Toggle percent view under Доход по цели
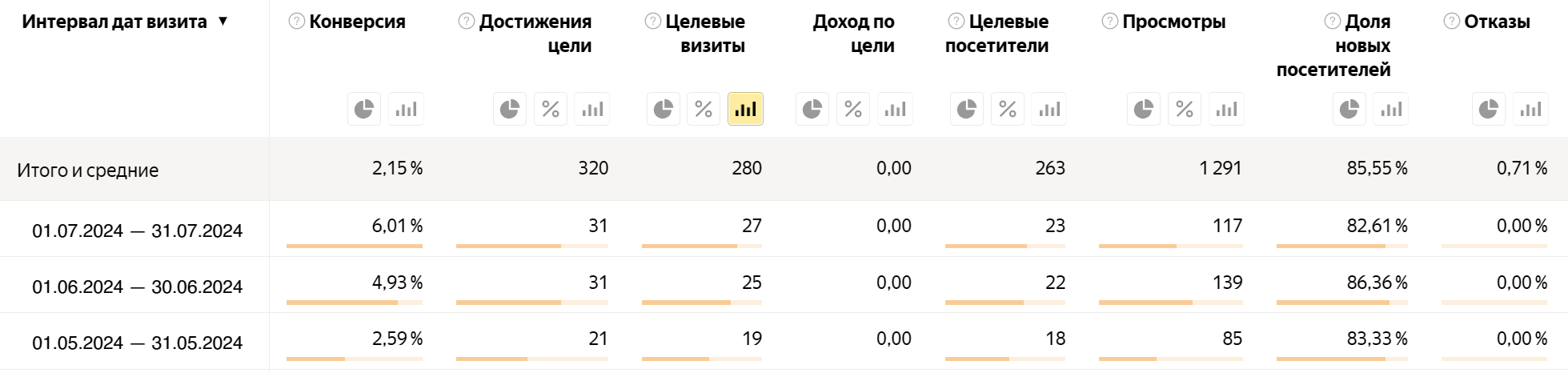 (x=853, y=110)
